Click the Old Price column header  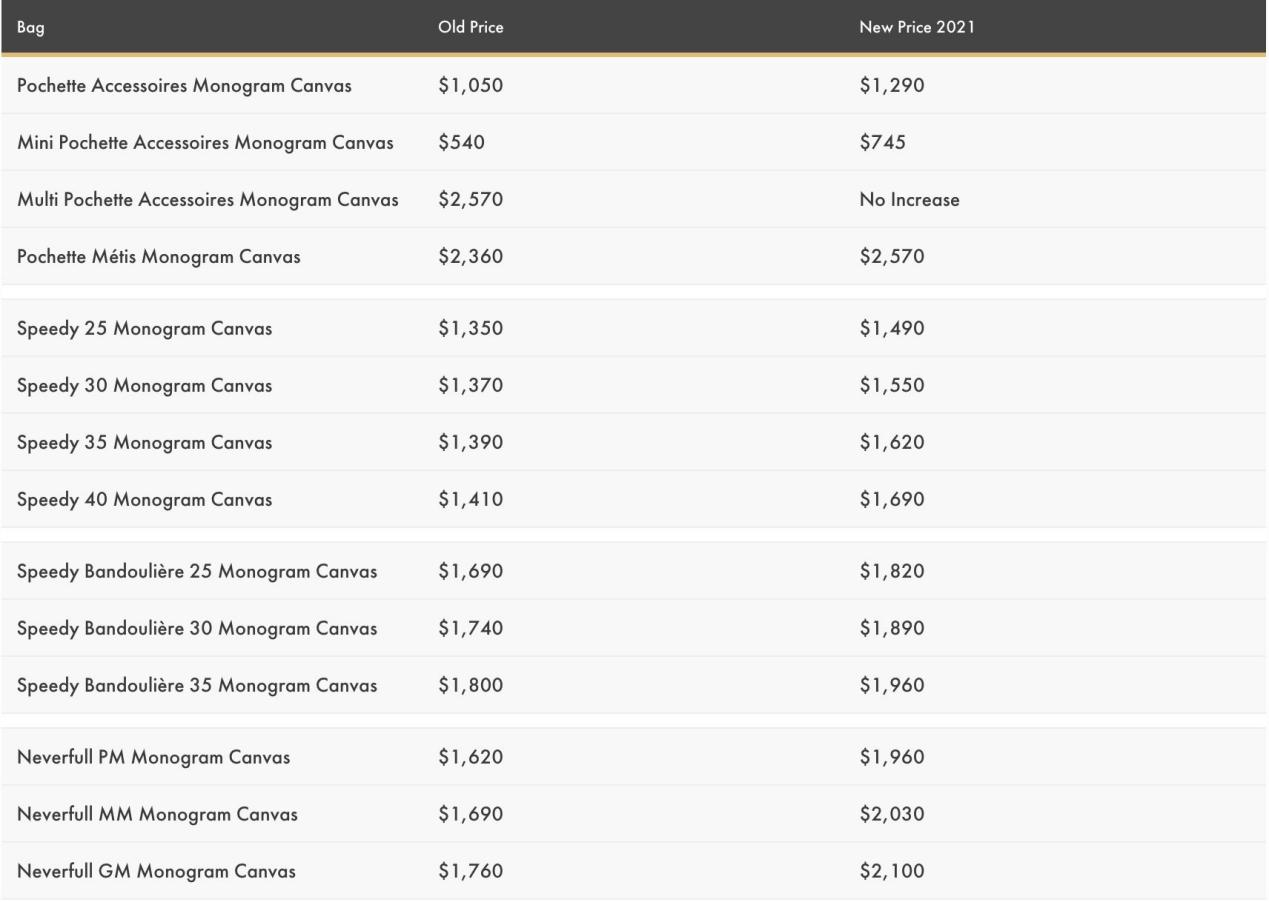[470, 27]
